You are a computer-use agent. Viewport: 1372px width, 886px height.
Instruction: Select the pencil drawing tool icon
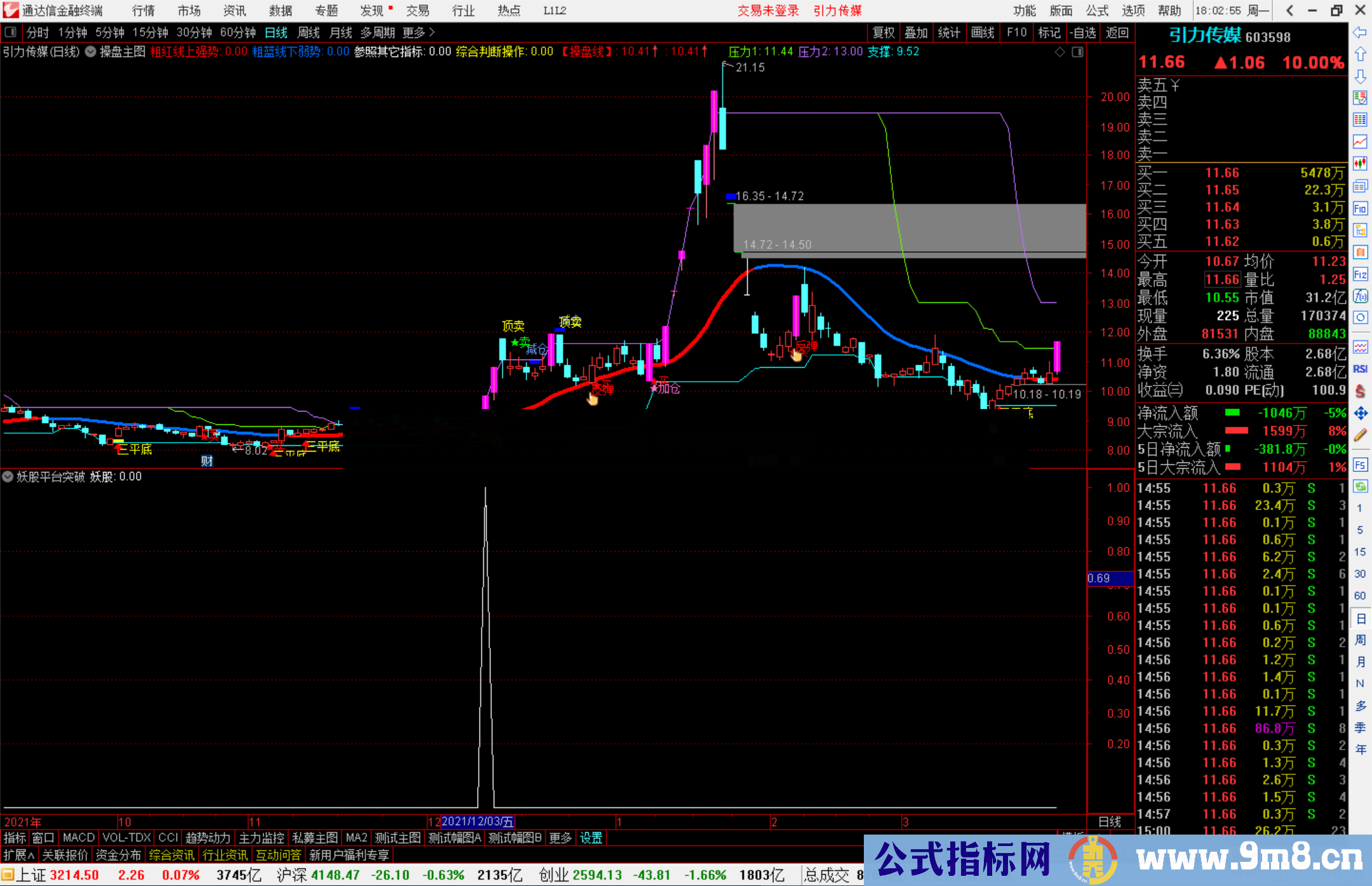(x=1360, y=435)
